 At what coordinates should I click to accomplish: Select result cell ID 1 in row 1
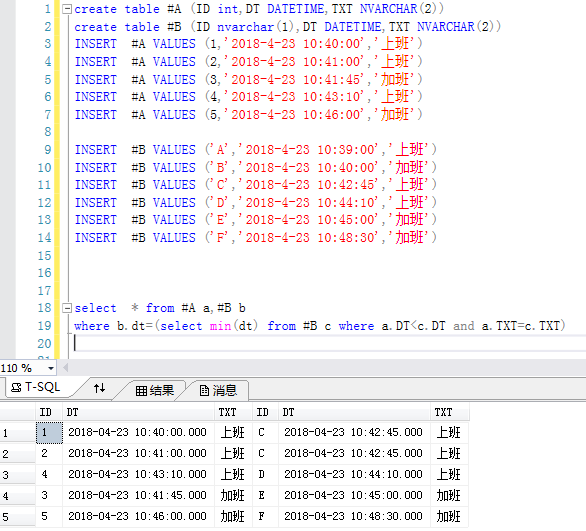click(x=49, y=433)
